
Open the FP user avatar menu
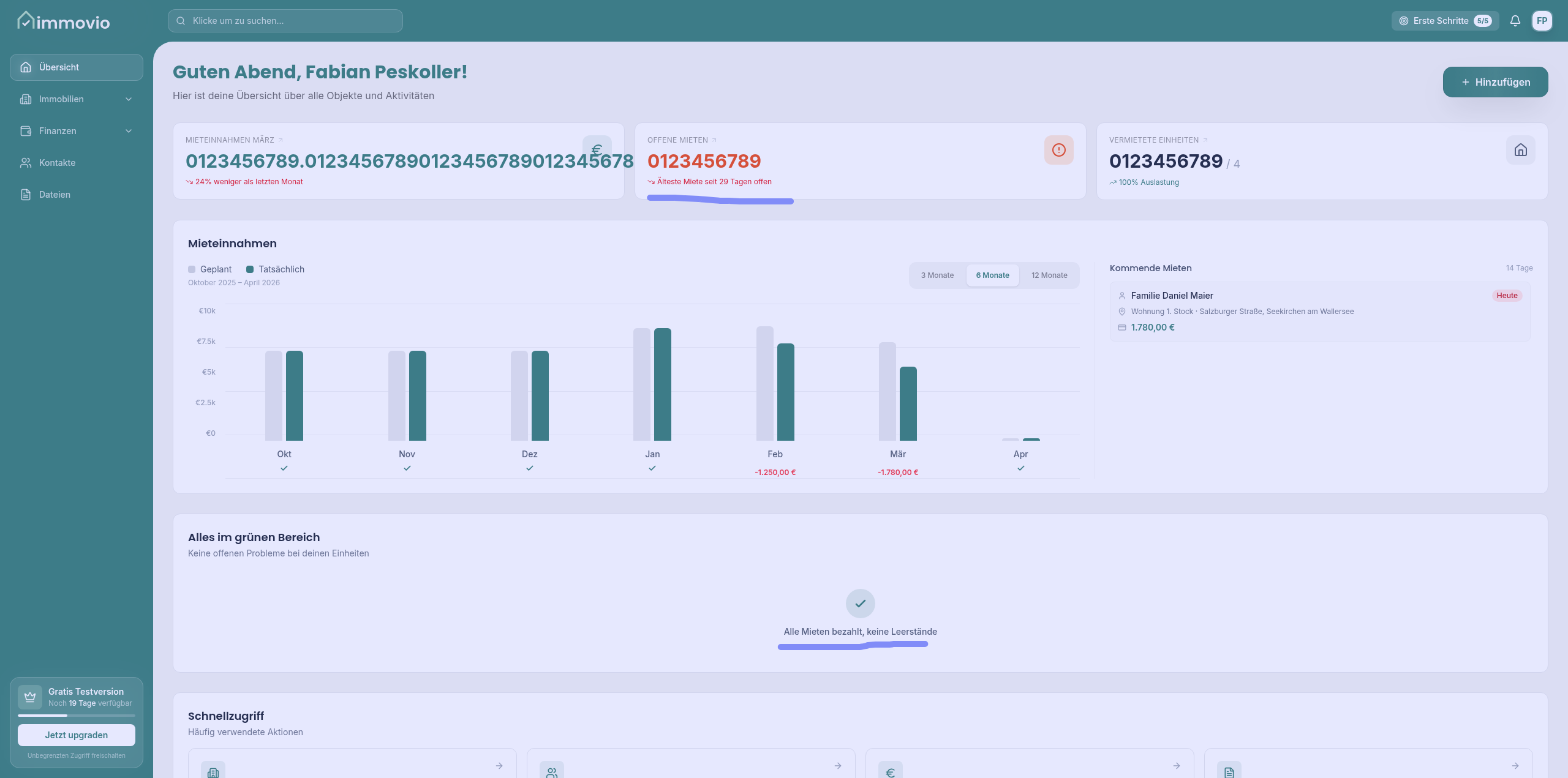1542,21
